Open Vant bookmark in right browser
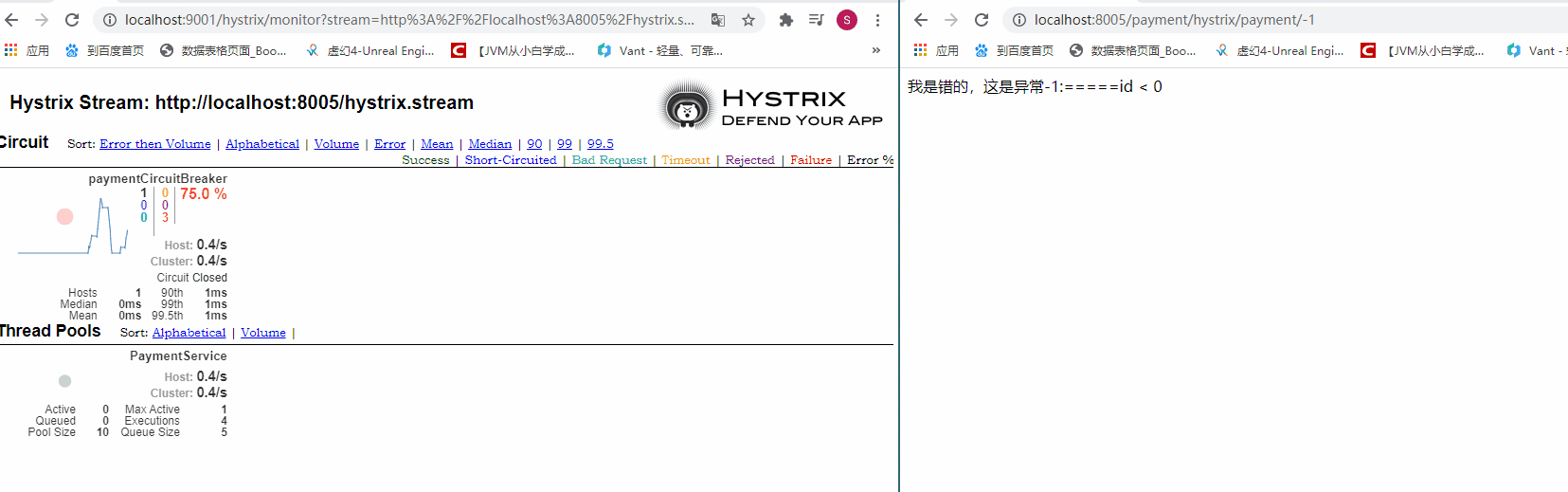This screenshot has height=492, width=1568. pyautogui.click(x=1535, y=50)
